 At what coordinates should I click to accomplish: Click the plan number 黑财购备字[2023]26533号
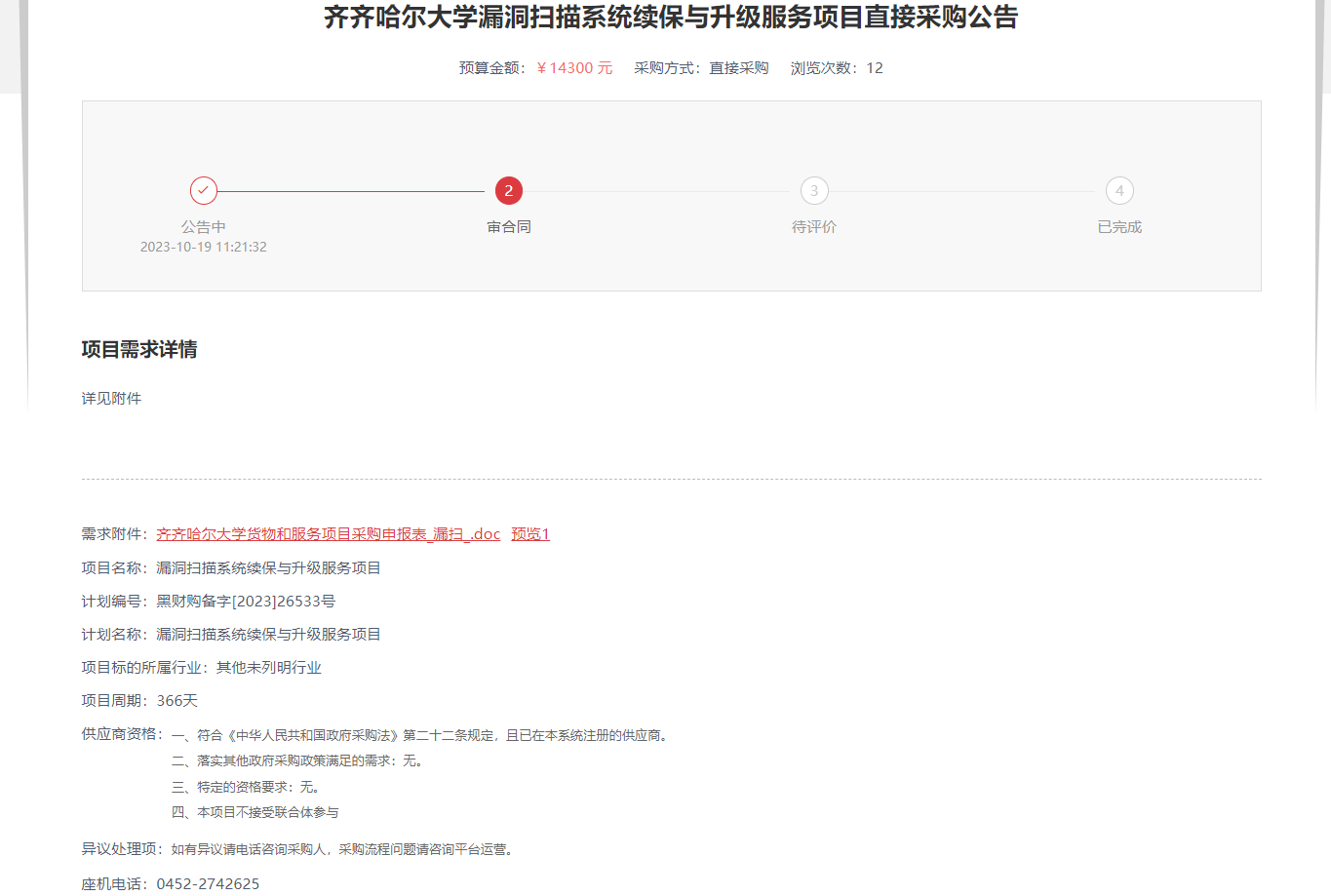[x=246, y=602]
